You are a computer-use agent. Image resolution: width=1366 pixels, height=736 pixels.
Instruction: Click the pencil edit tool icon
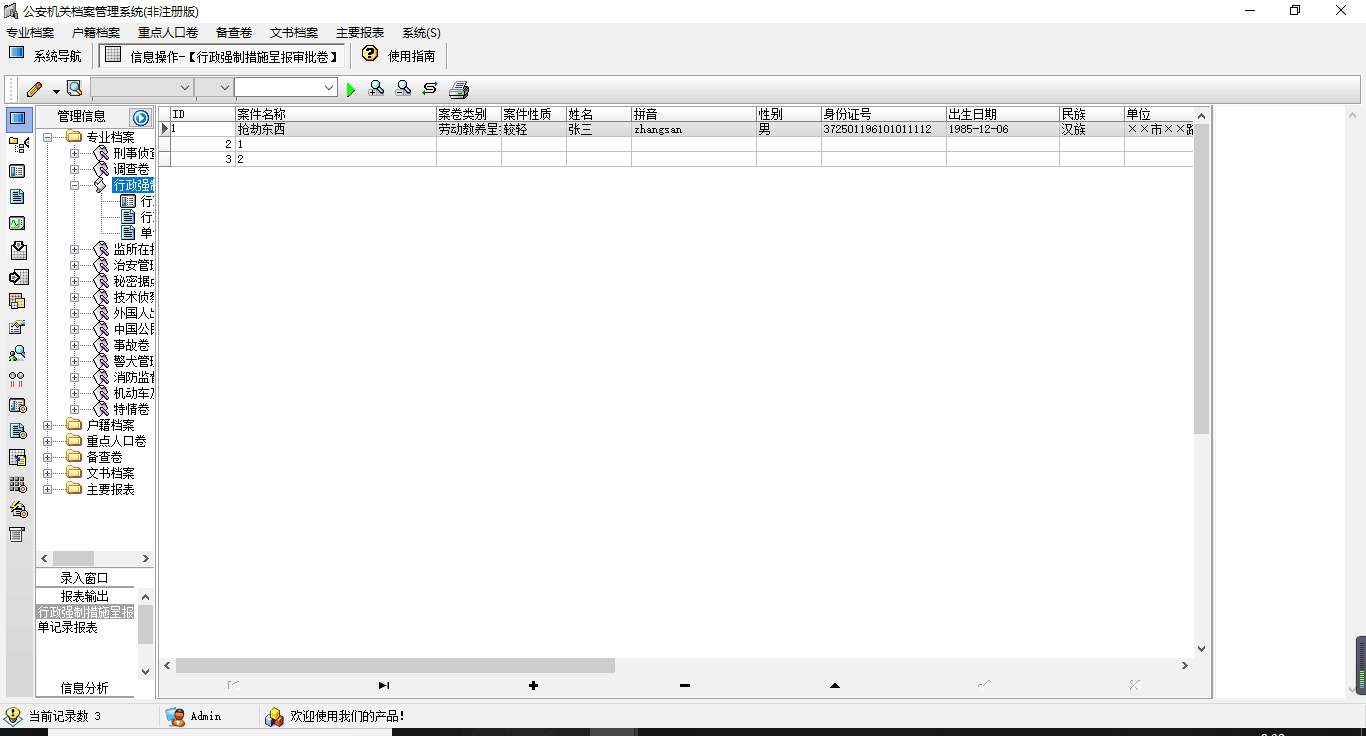35,89
